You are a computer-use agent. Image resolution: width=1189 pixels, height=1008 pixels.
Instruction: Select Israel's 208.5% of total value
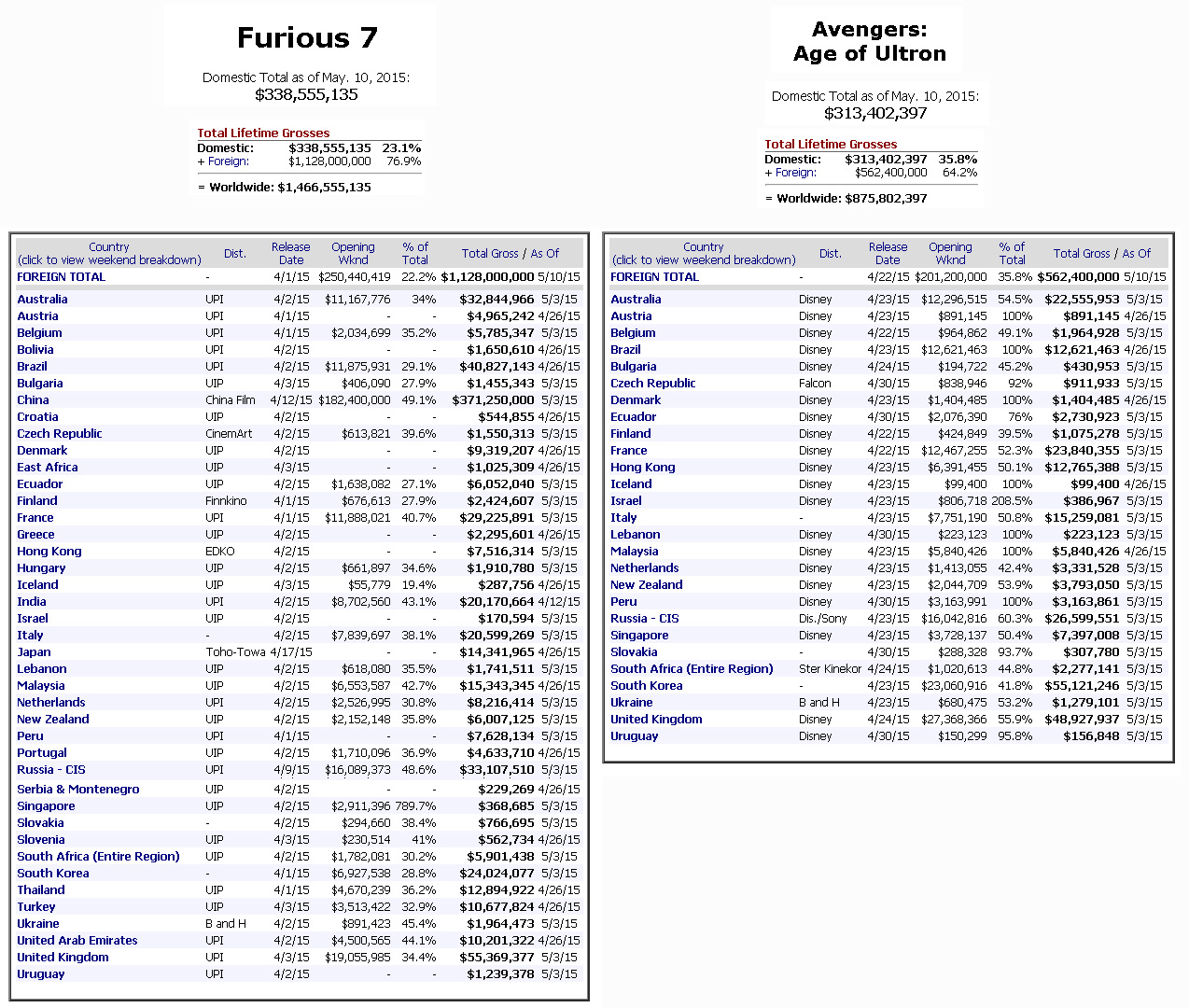click(x=1012, y=501)
